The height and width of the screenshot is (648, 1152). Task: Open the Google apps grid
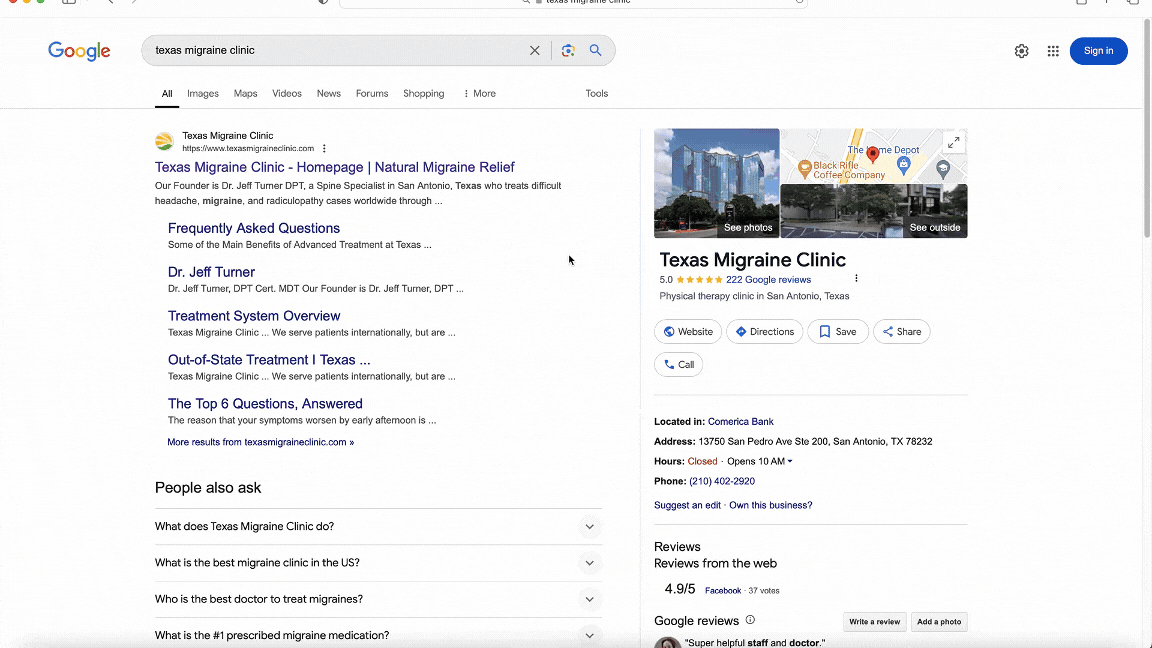pyautogui.click(x=1053, y=51)
